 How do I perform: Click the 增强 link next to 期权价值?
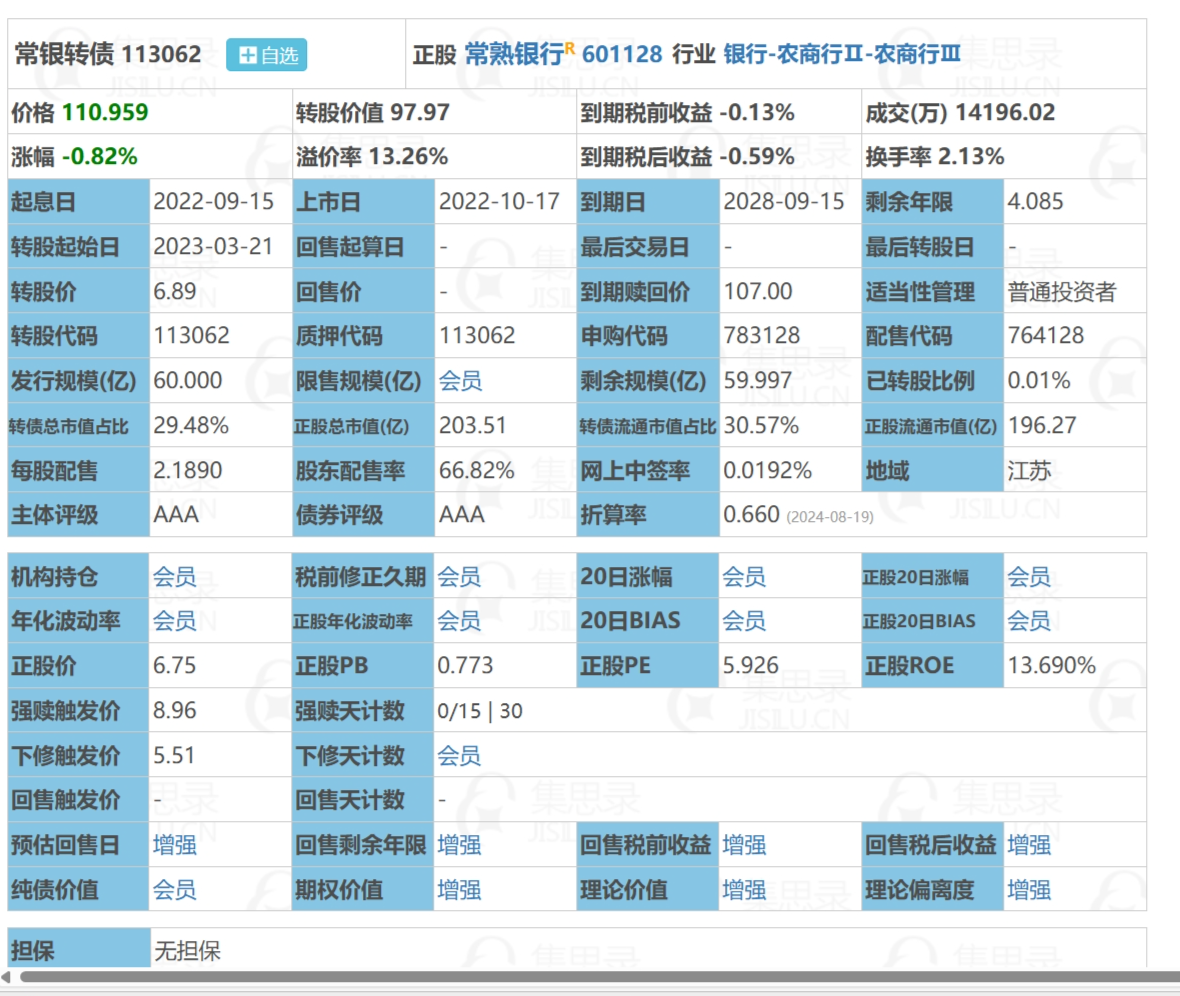[x=459, y=890]
